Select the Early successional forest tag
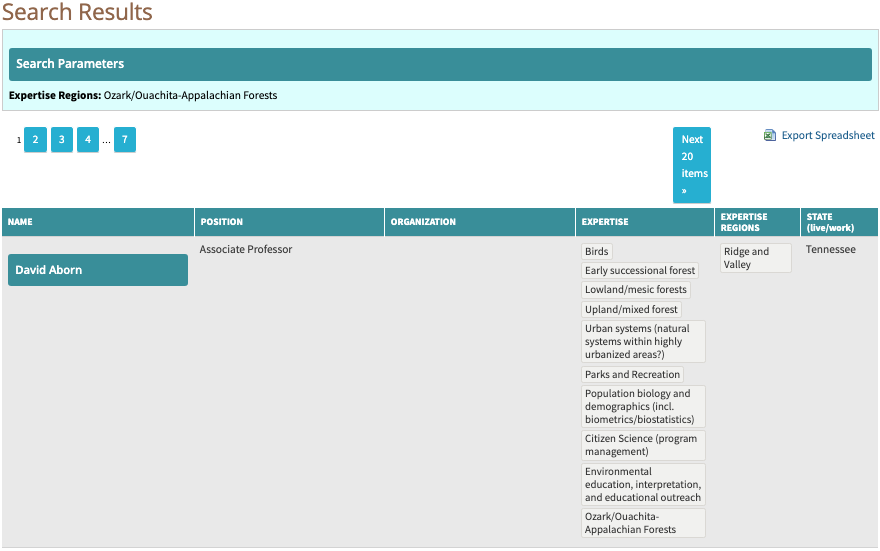Image resolution: width=880 pixels, height=551 pixels. pos(640,271)
